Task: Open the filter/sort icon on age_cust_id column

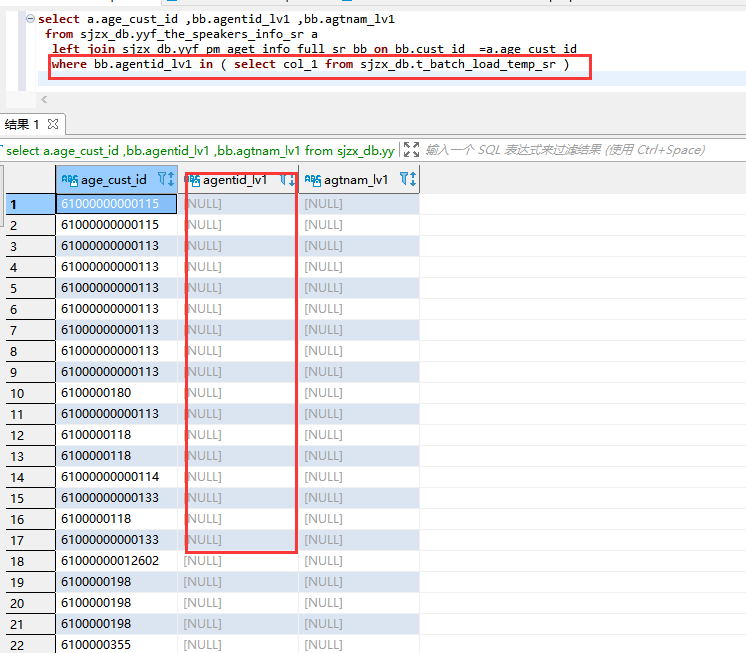Action: [x=166, y=180]
